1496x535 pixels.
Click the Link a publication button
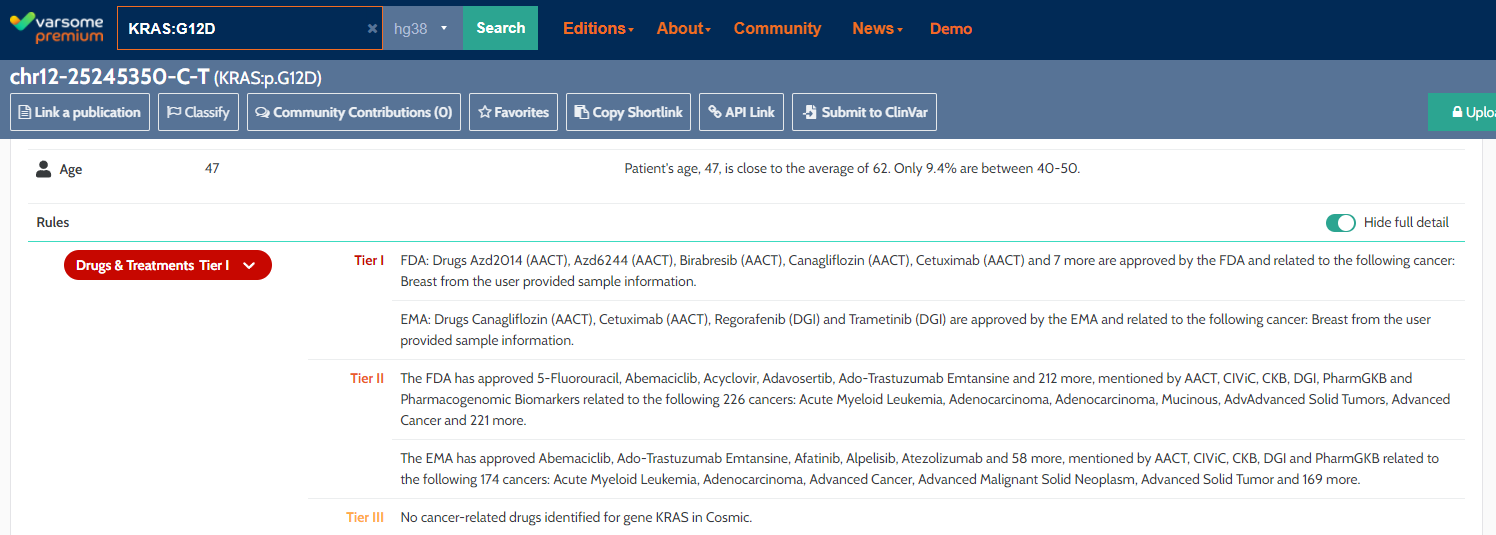[80, 112]
